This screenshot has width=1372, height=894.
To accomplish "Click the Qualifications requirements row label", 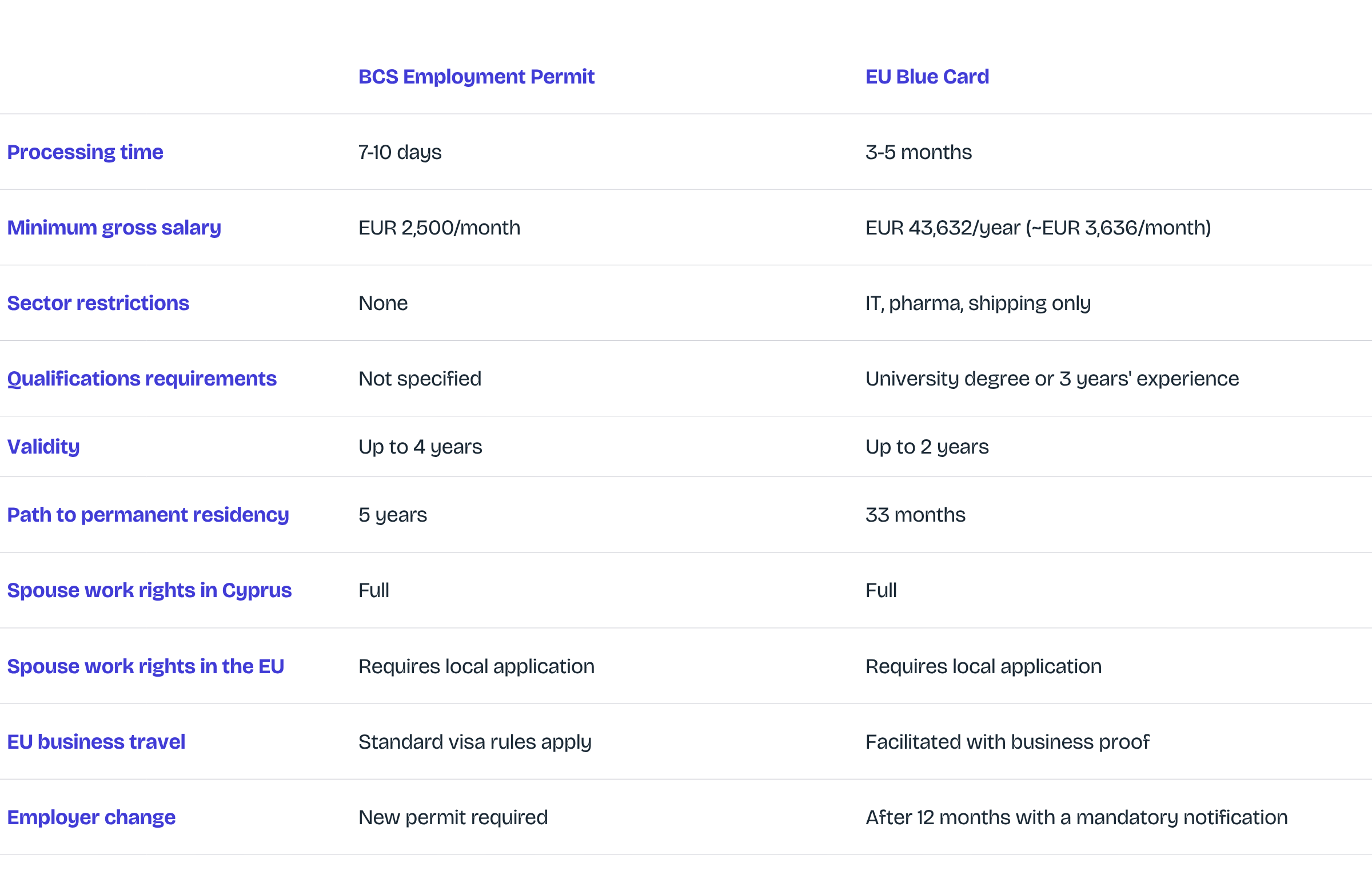I will 142,379.
